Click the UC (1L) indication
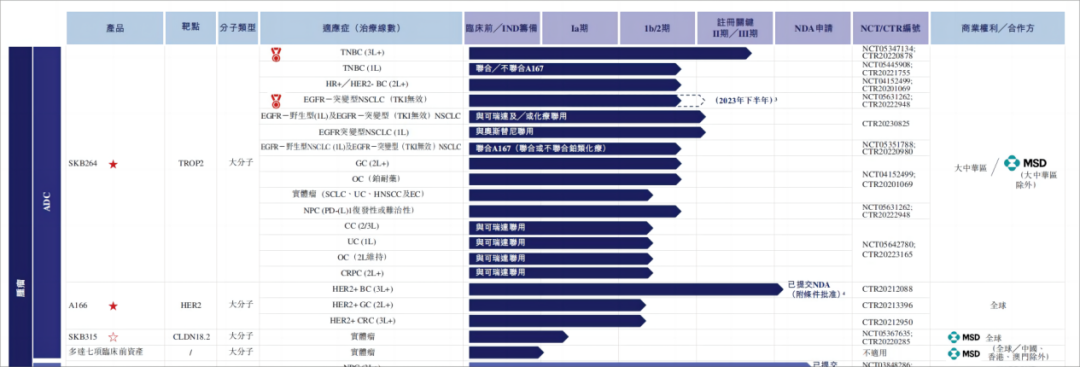This screenshot has width=1080, height=367. coord(361,242)
